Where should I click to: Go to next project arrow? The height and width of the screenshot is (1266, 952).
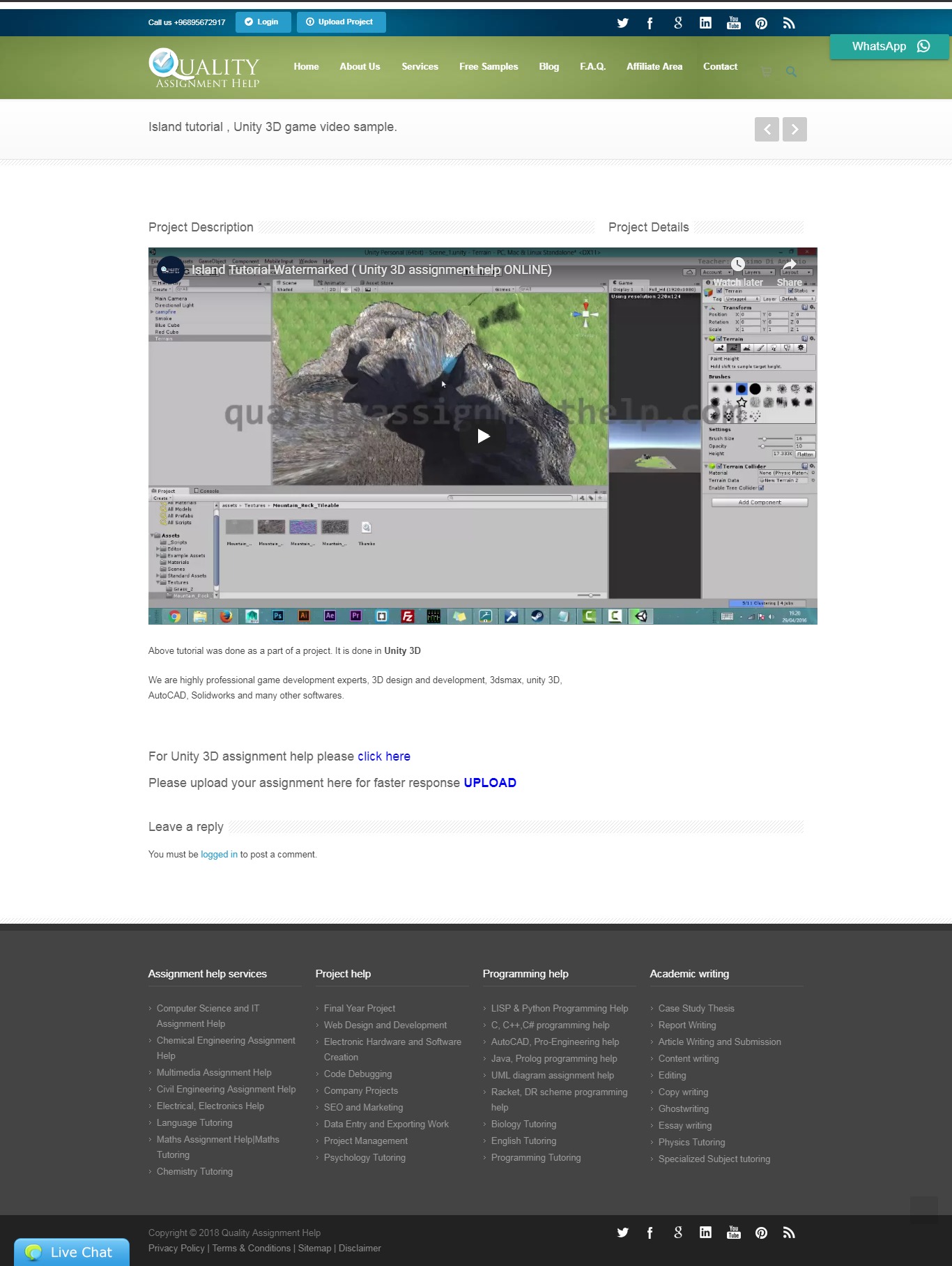794,129
